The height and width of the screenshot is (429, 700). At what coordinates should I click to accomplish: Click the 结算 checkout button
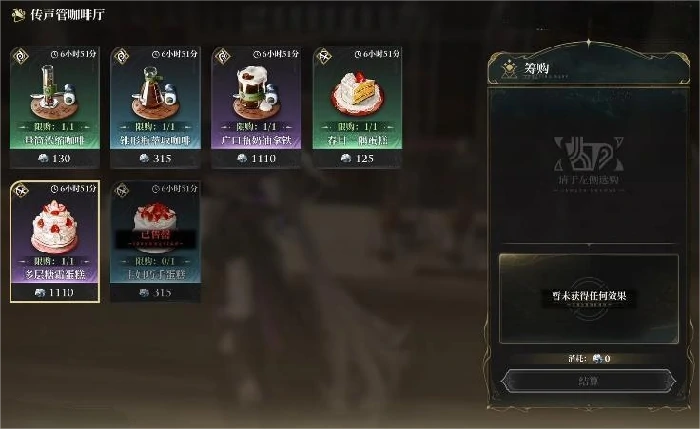[588, 381]
